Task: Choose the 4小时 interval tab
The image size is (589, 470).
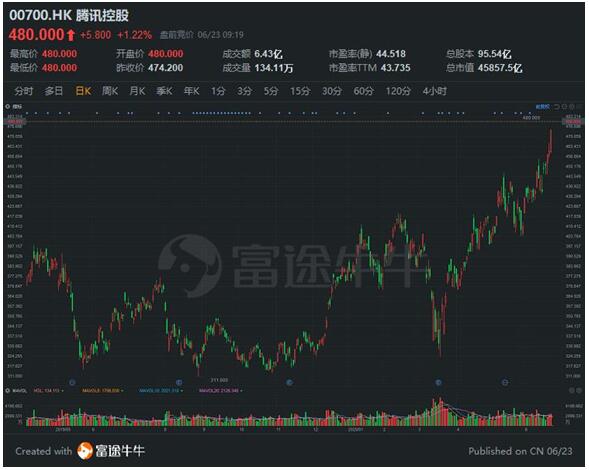Action: click(435, 91)
